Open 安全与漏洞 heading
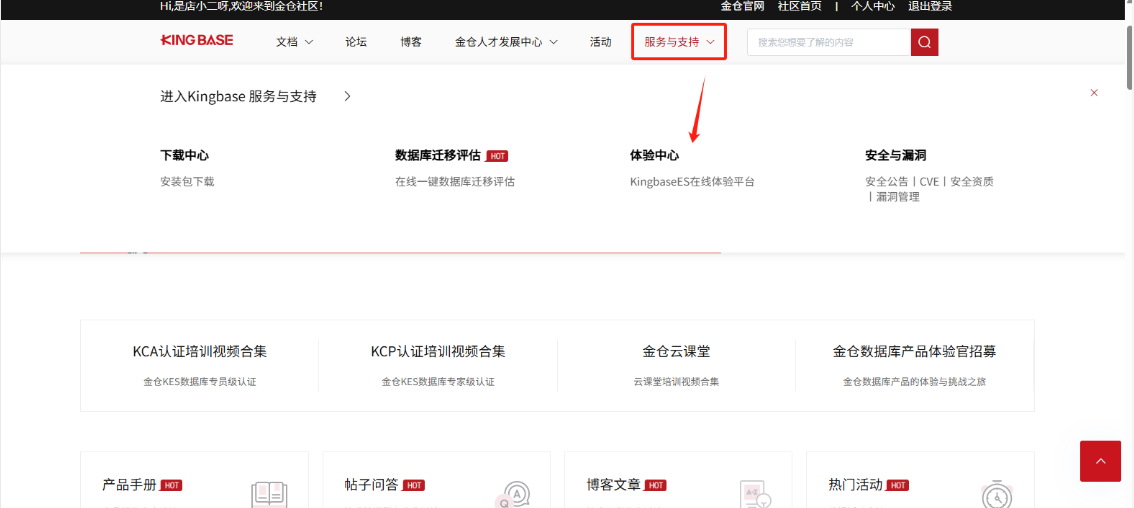Screen dimensions: 1134x508 click(x=895, y=155)
